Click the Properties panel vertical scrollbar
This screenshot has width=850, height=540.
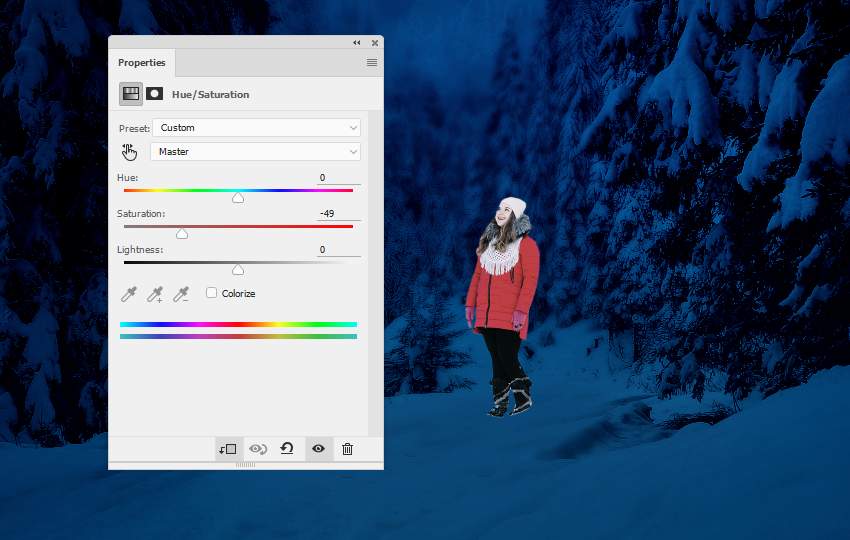click(x=375, y=273)
